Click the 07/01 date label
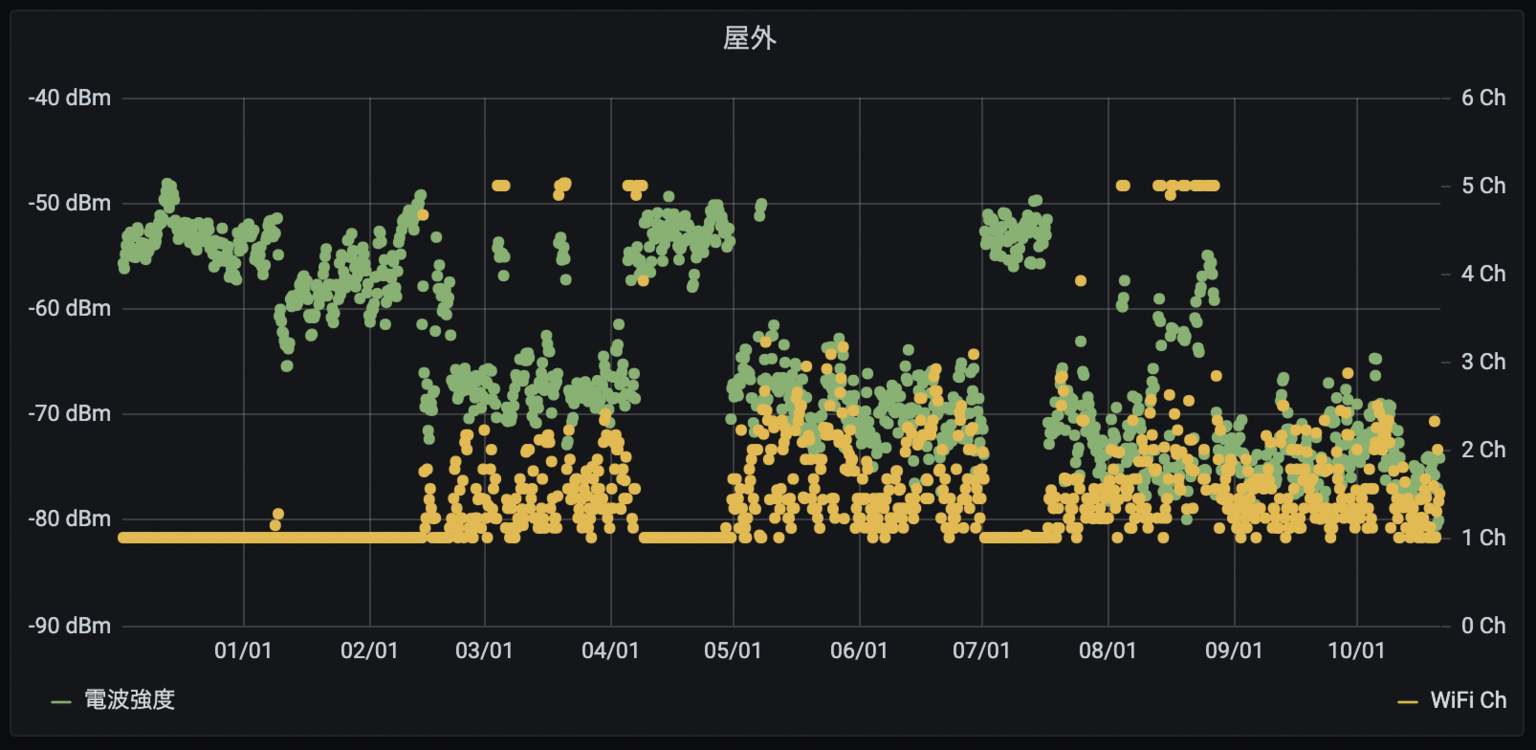 pyautogui.click(x=981, y=651)
